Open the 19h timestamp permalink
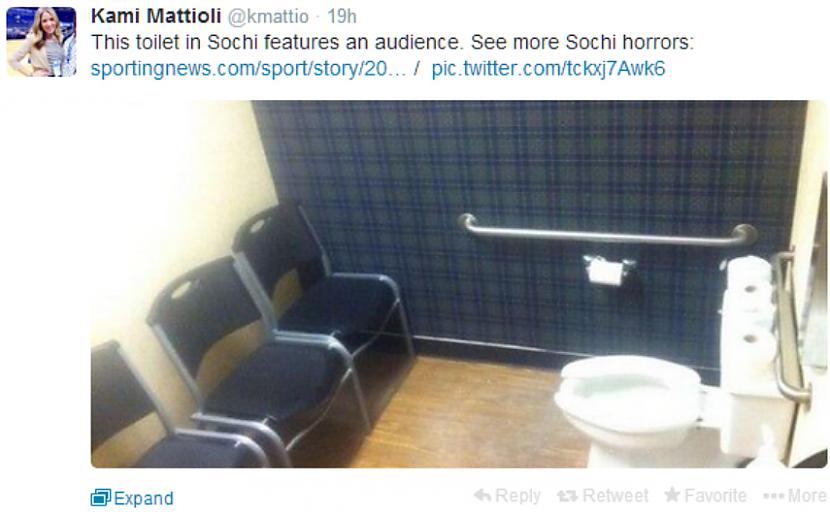830x515 pixels. click(x=341, y=16)
